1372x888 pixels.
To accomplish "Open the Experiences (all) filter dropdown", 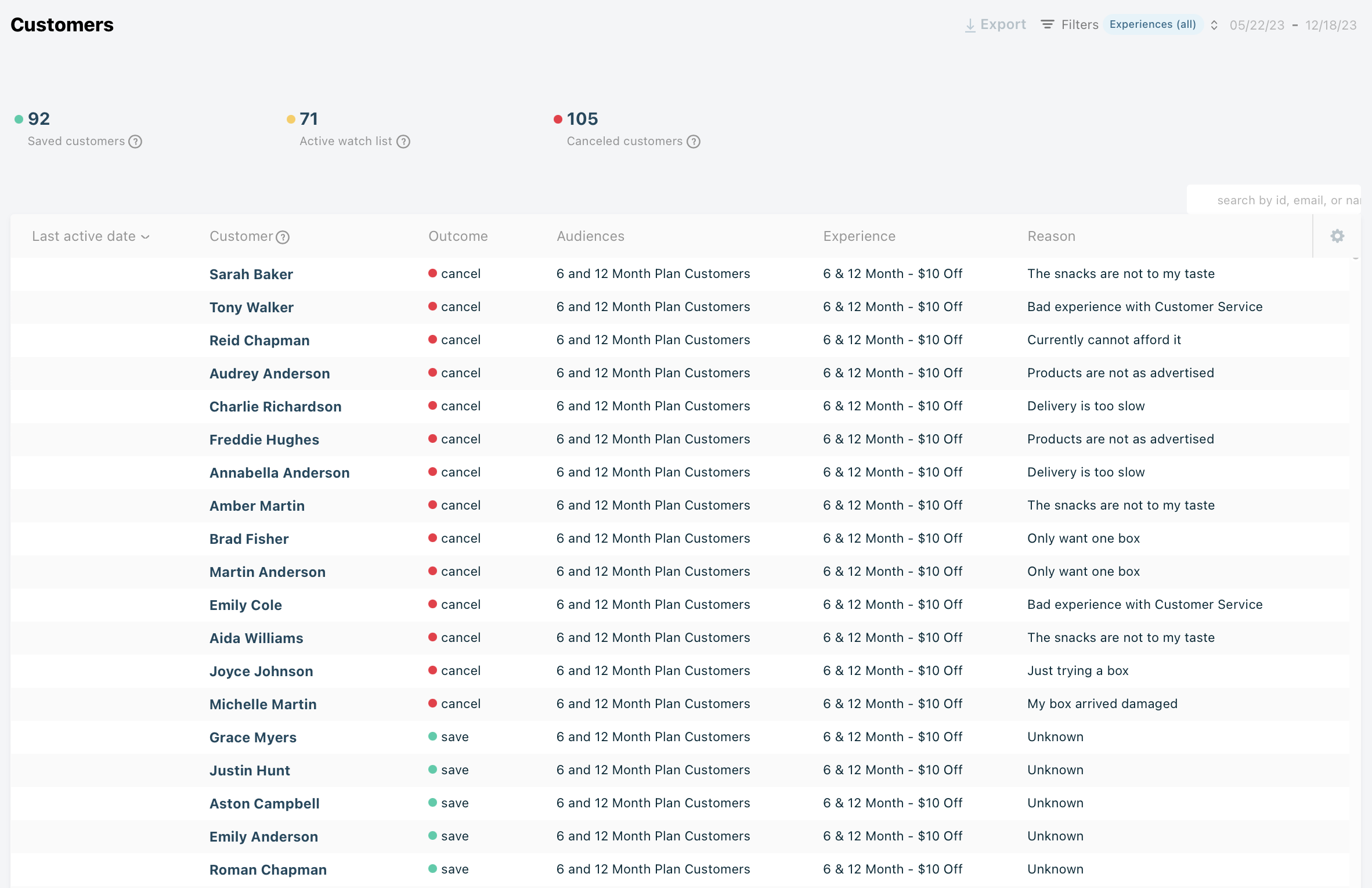I will [1152, 24].
